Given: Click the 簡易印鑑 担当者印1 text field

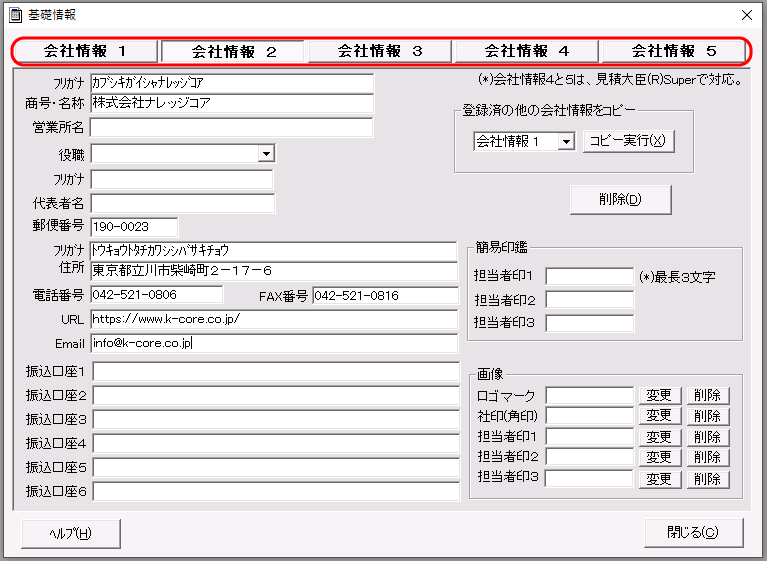Looking at the screenshot, I should (x=589, y=276).
